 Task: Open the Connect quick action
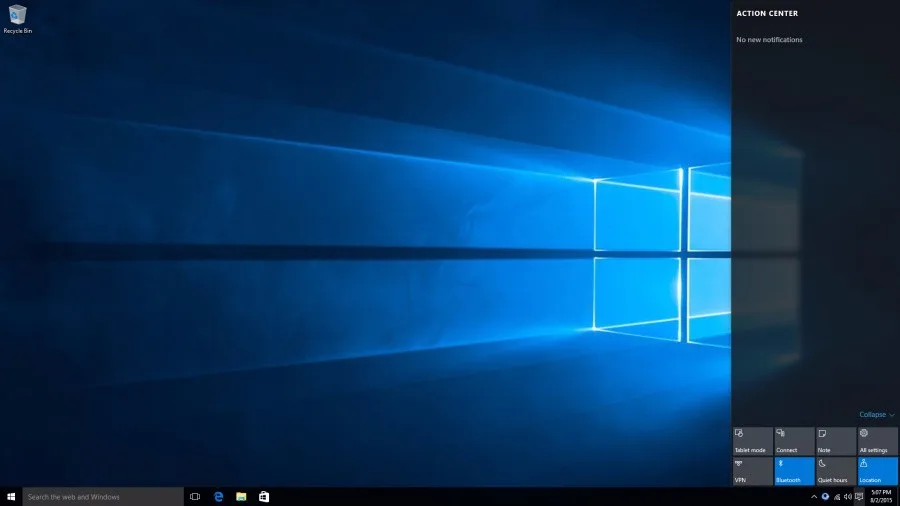pos(794,441)
